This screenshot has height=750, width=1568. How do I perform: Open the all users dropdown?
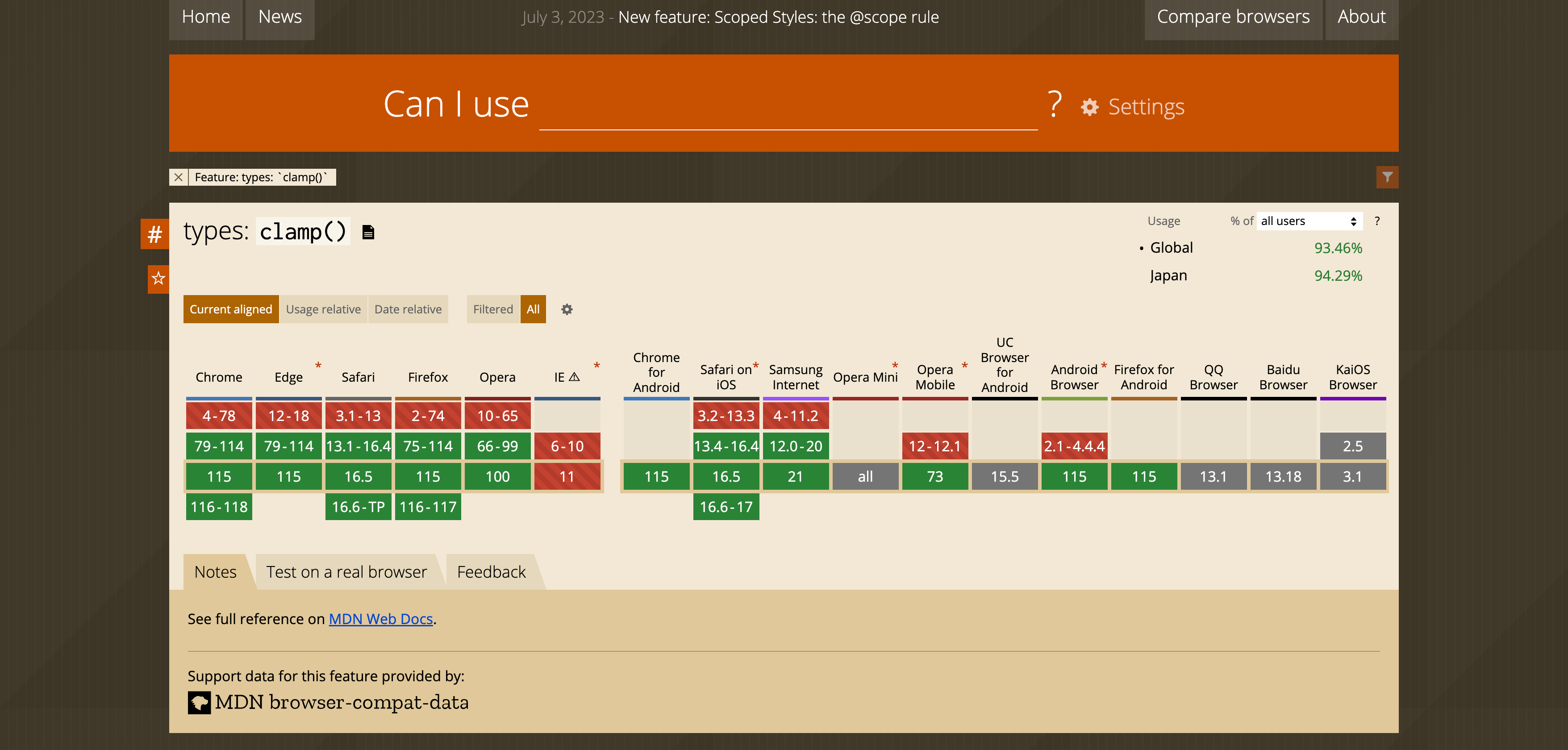[1309, 221]
